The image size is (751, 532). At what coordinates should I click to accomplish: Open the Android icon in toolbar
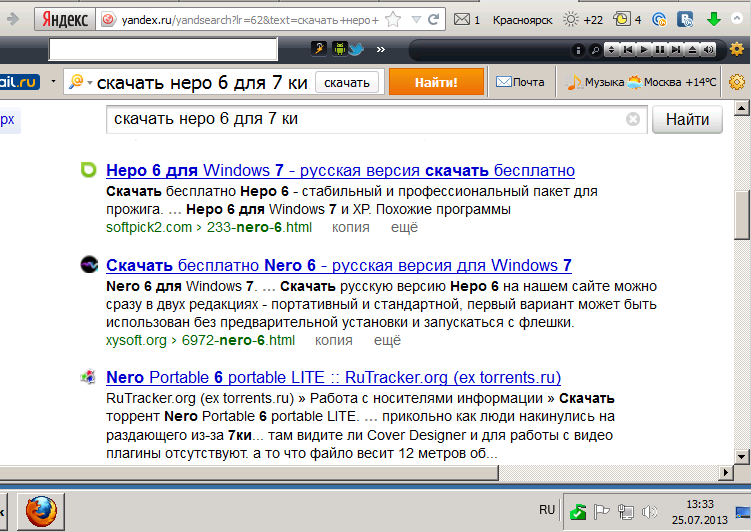click(340, 49)
